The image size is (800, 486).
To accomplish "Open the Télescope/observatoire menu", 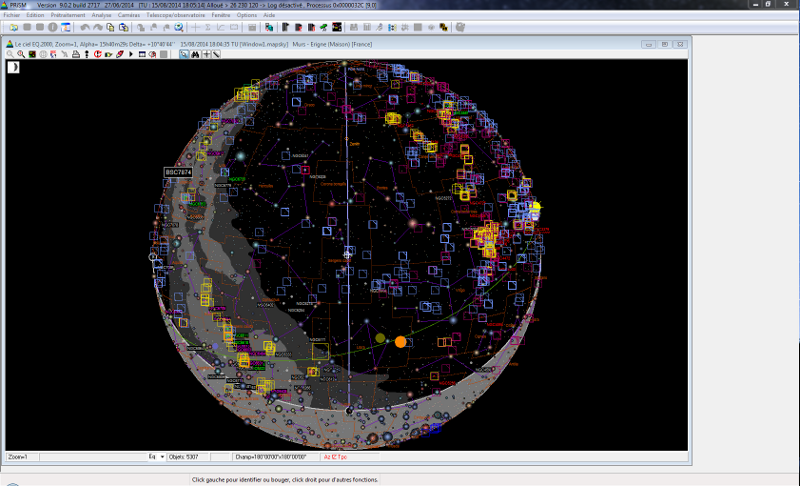I will 175,16.
